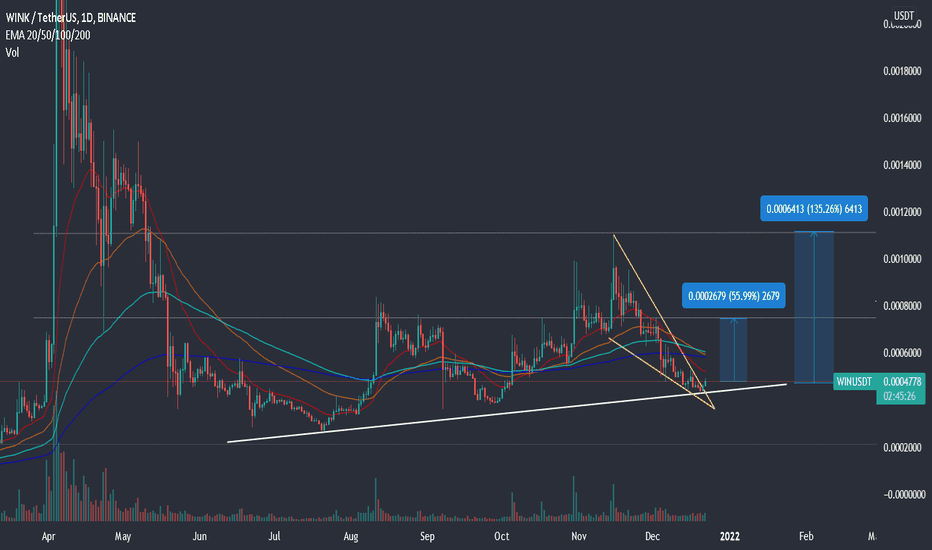Click the 0.0012000 price axis label

902,212
